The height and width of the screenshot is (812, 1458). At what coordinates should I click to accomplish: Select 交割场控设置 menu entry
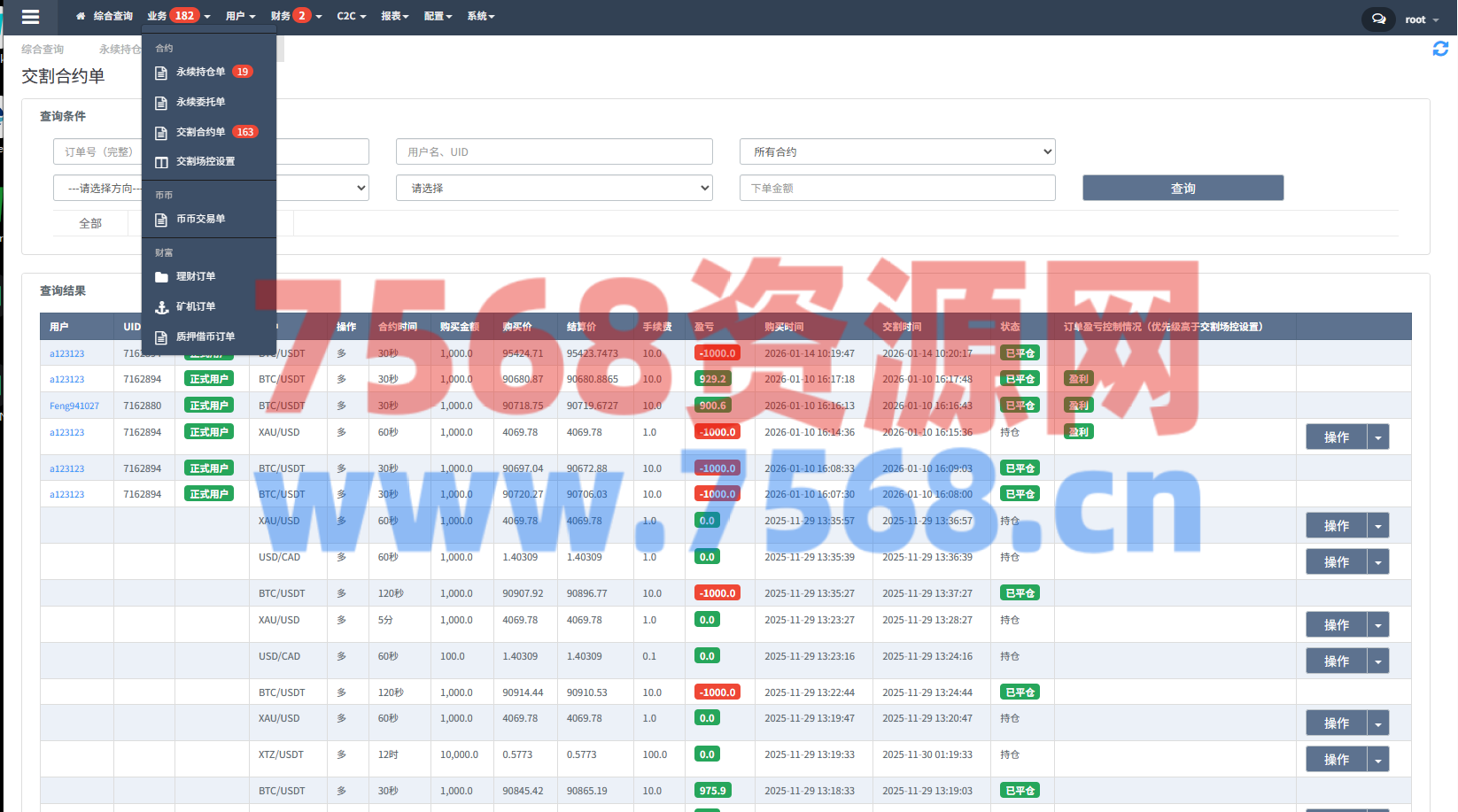pos(205,162)
